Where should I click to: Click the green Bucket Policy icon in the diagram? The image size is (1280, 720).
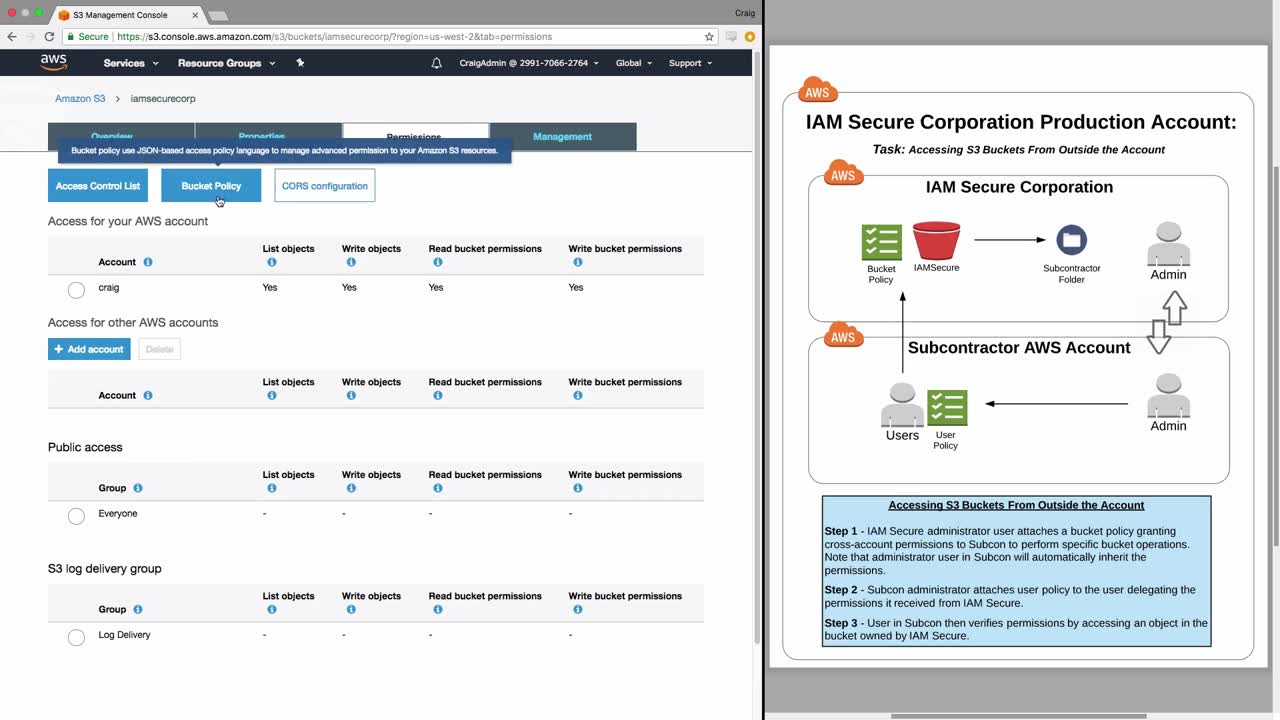tap(881, 242)
